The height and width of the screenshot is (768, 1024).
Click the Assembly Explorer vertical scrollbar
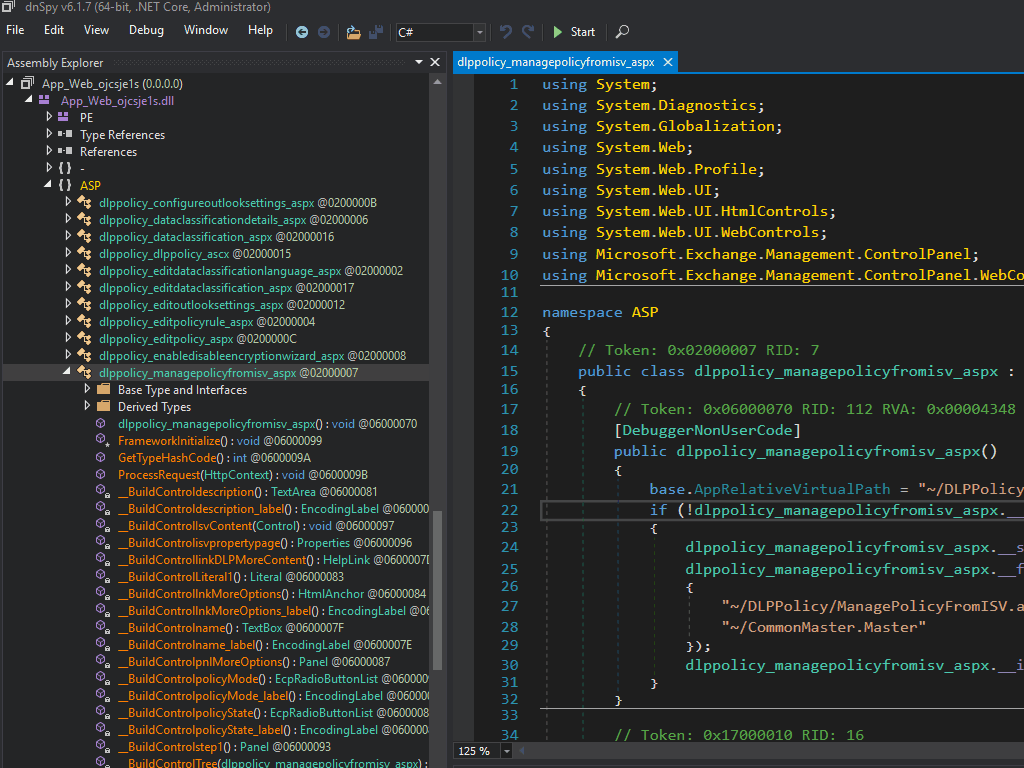436,590
